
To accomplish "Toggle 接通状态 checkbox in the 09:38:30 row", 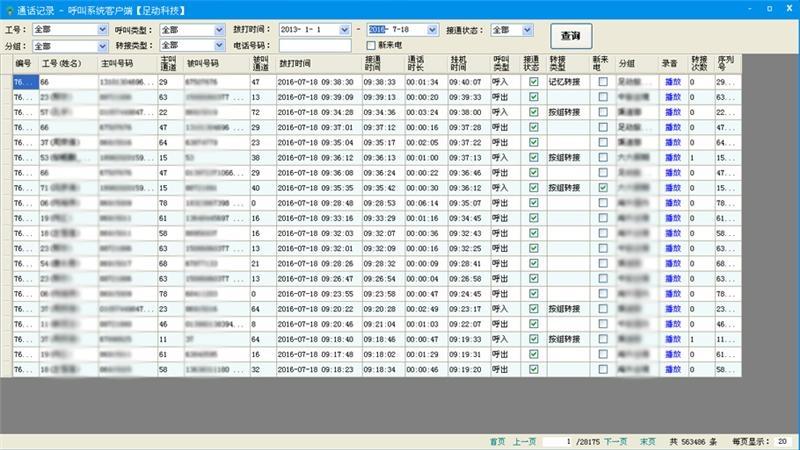I will pos(534,81).
